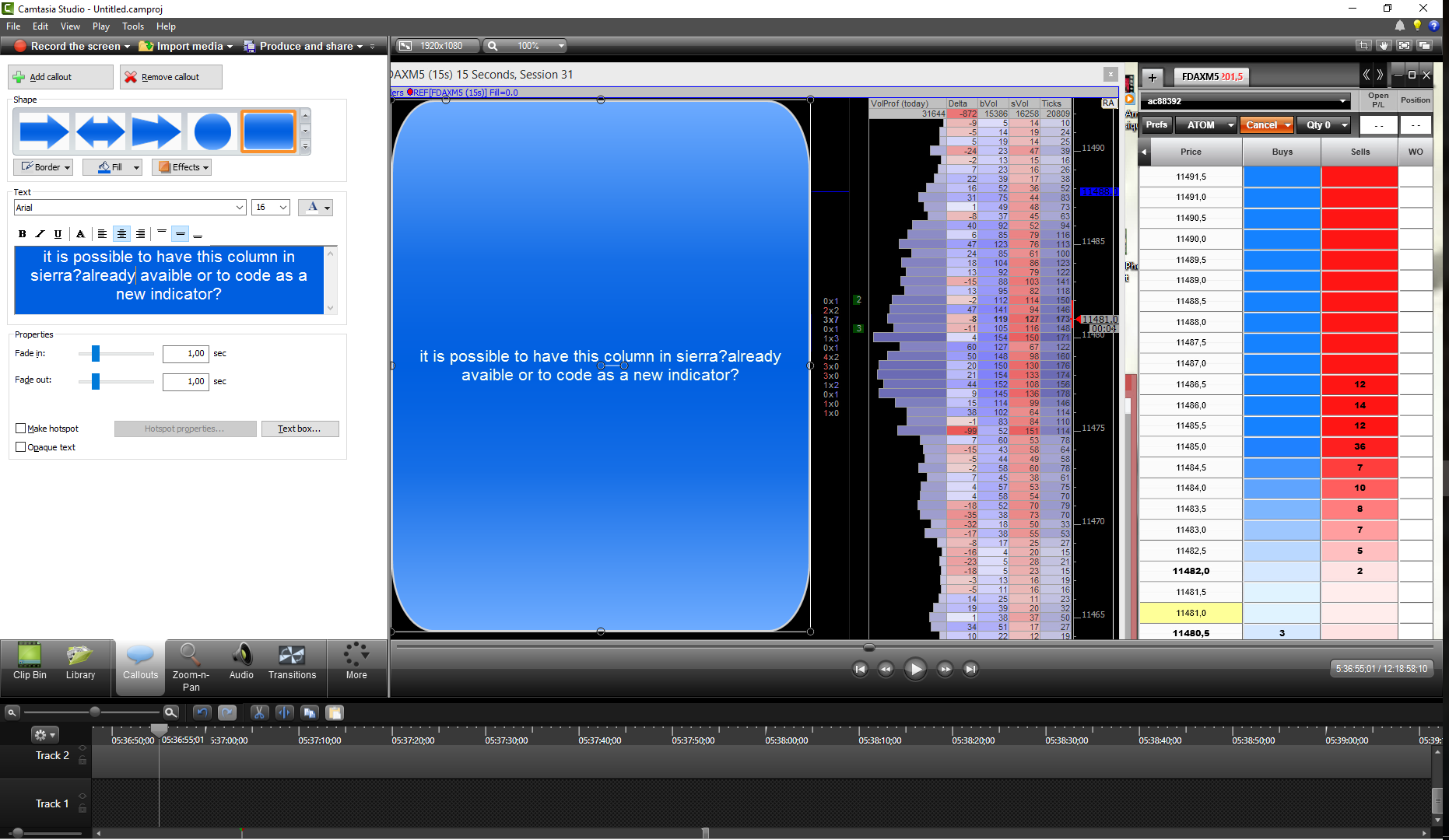Click the timeline zoom out magnifier
This screenshot has width=1449, height=840.
[12, 712]
